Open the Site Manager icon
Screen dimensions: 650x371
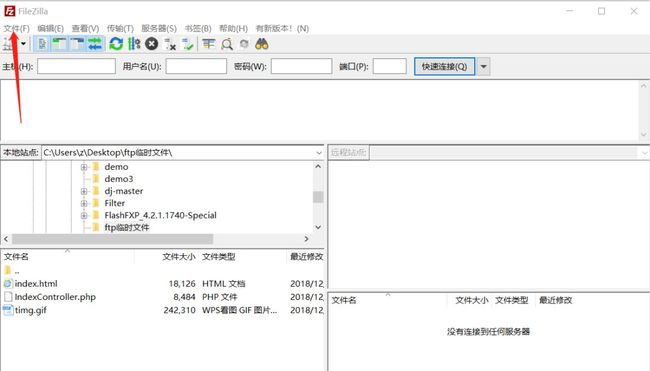[8, 44]
